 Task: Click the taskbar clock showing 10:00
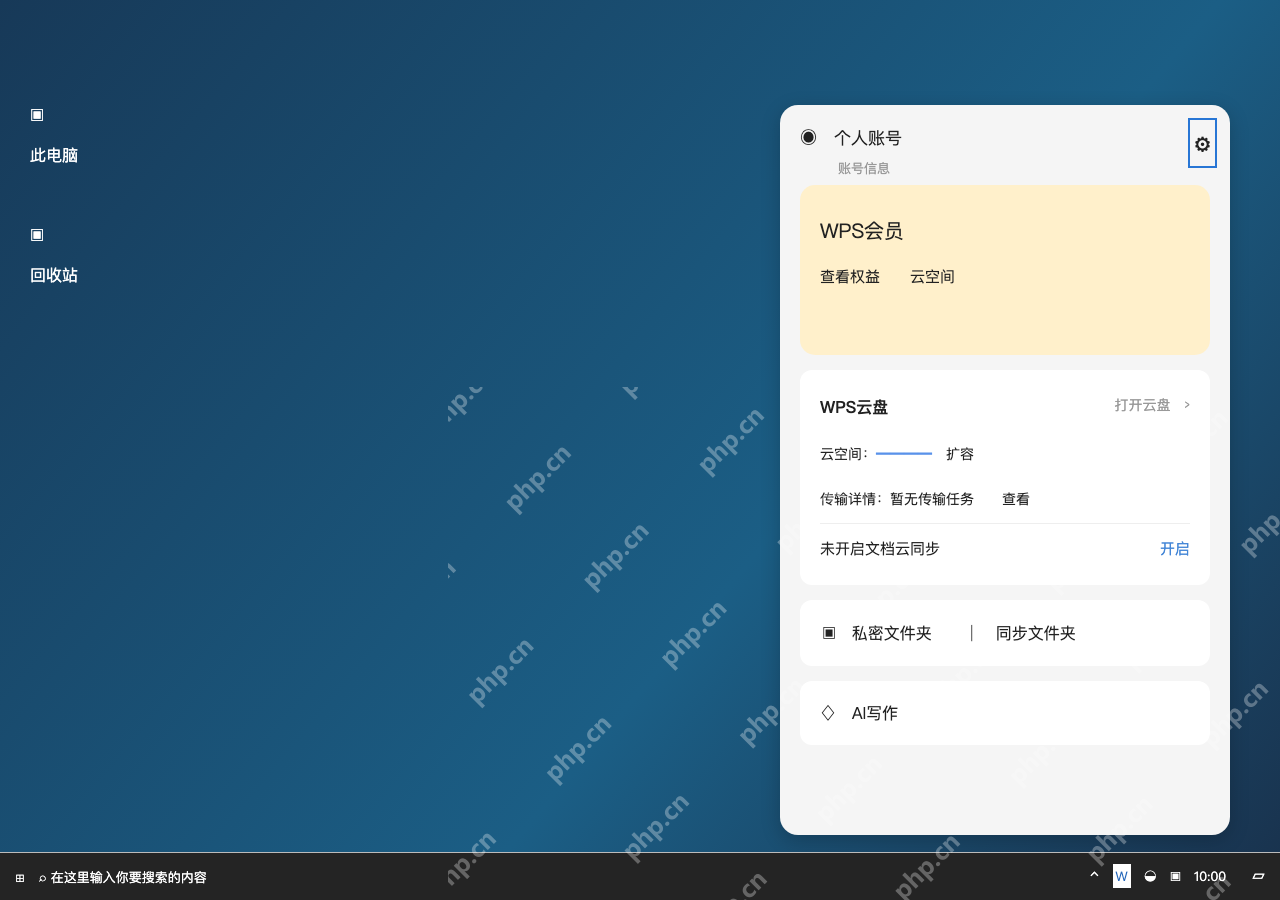[1210, 876]
